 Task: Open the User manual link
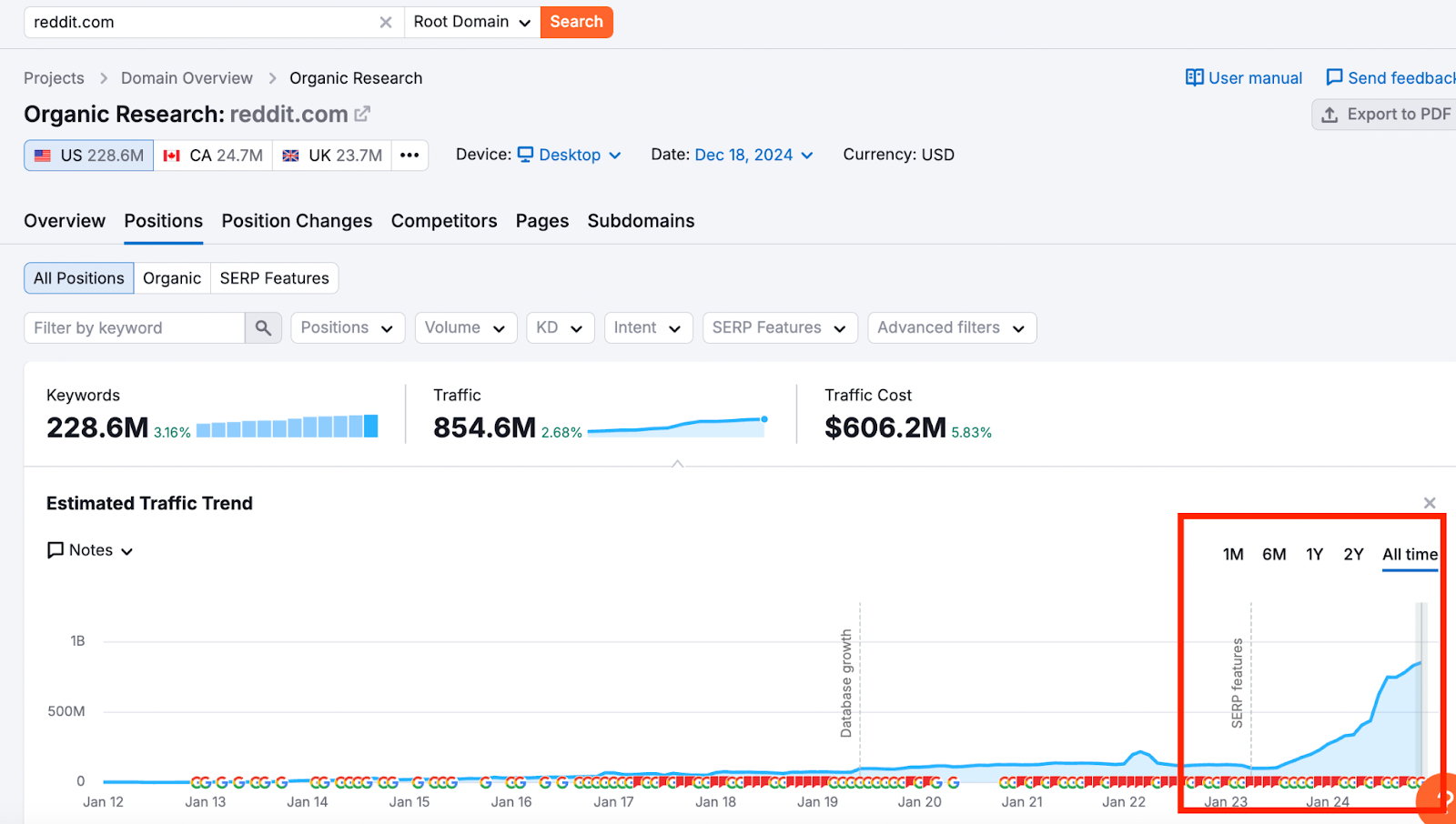pos(1244,78)
